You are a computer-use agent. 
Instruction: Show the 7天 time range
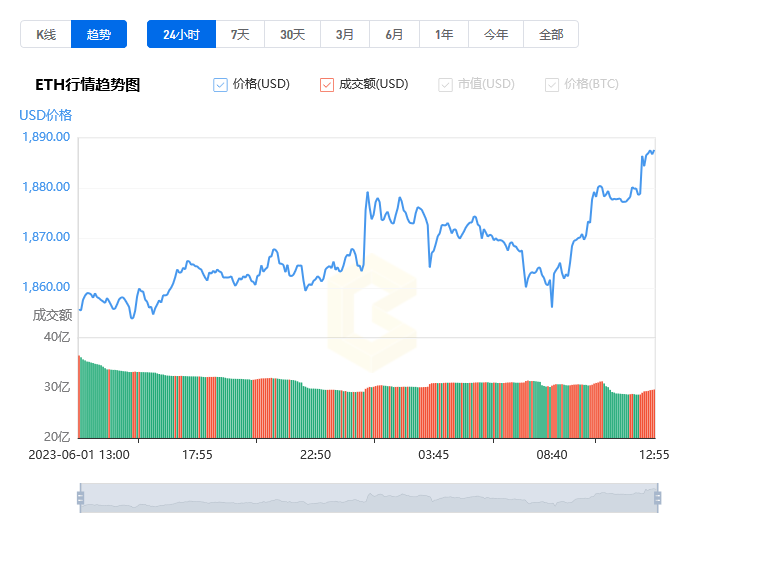click(x=240, y=34)
